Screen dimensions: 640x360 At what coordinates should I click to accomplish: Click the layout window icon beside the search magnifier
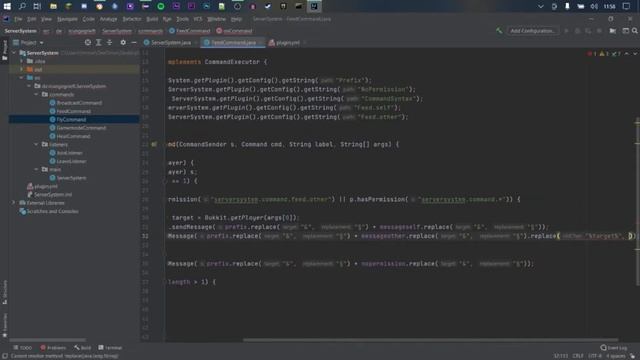(625, 31)
